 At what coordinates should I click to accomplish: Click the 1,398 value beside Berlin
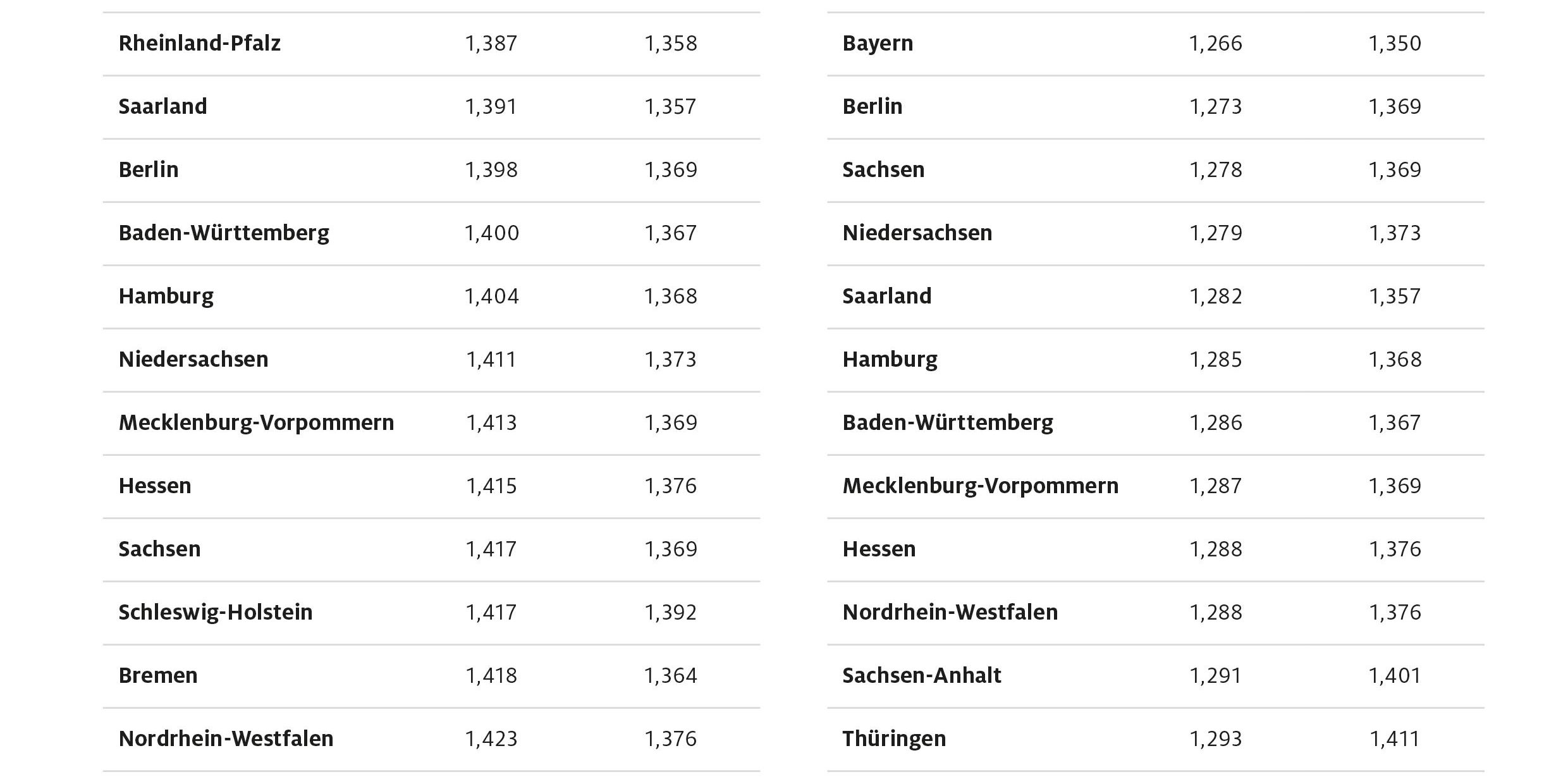[491, 169]
